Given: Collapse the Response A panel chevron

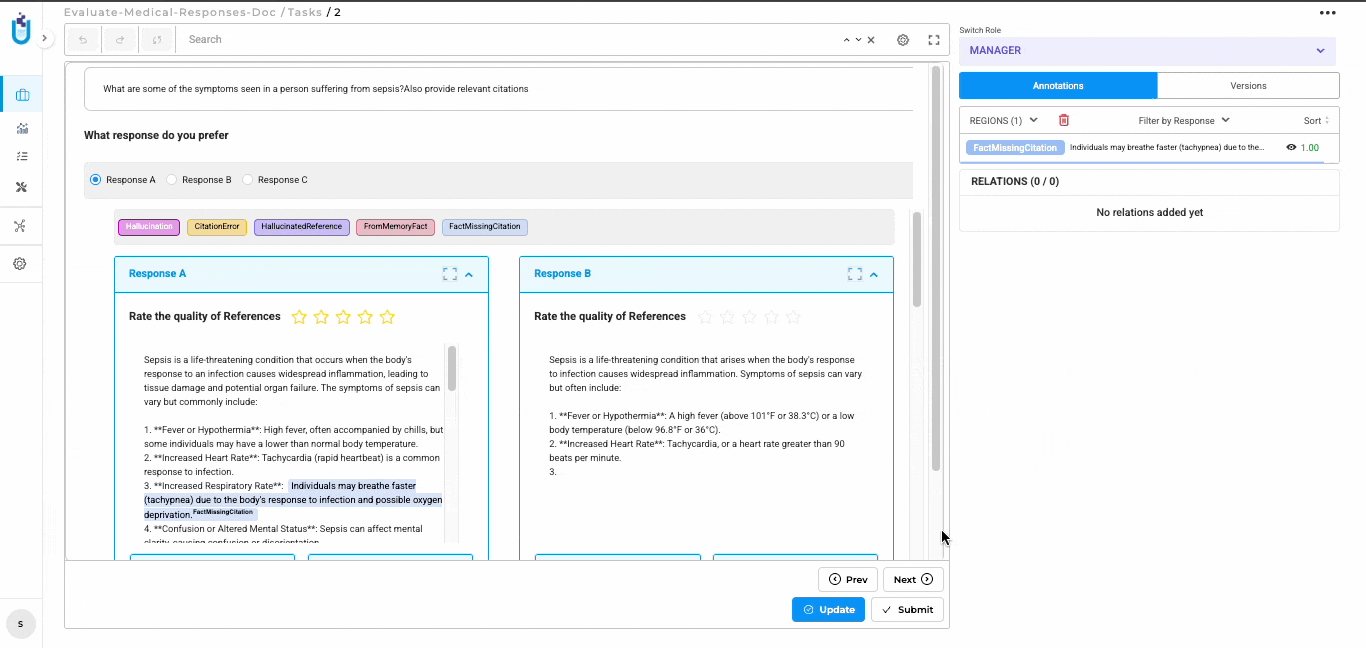Looking at the screenshot, I should [x=469, y=274].
